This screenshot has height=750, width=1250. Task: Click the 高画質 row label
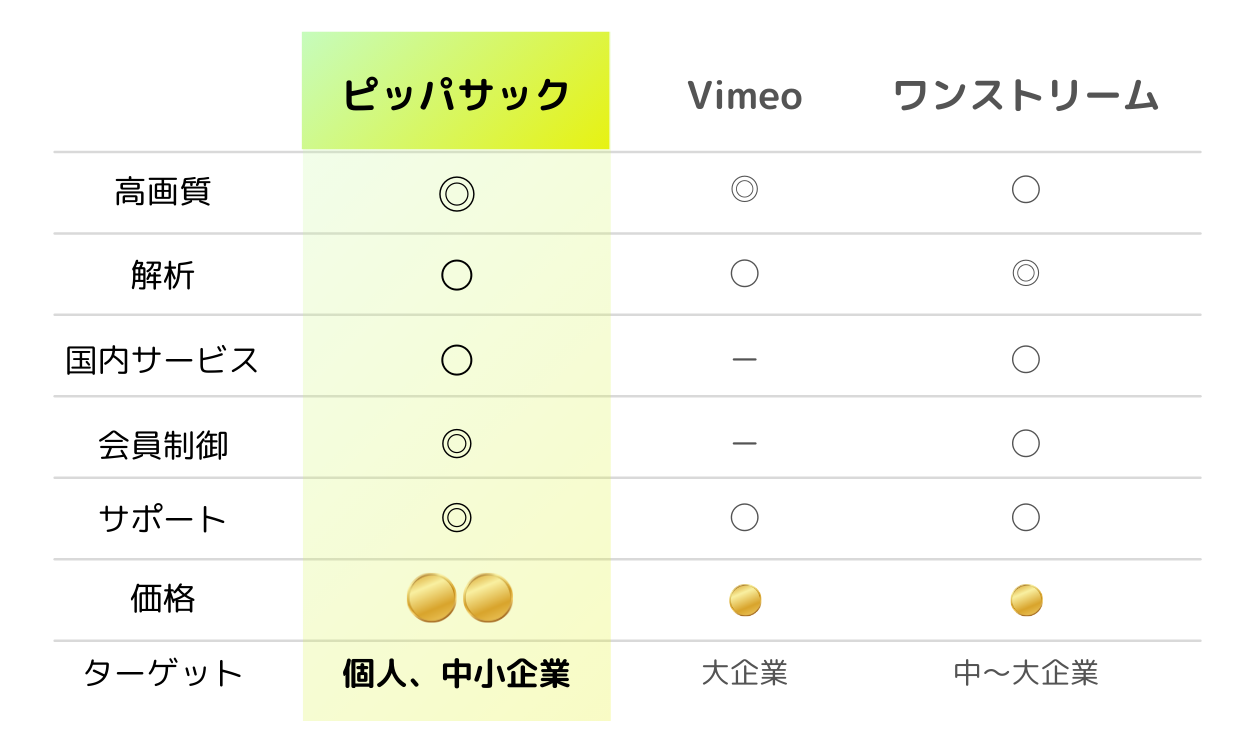tap(163, 191)
